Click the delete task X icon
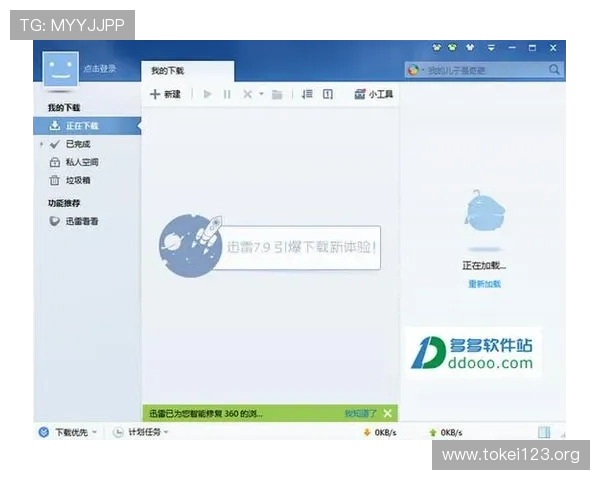This screenshot has width=600, height=480. click(x=247, y=94)
